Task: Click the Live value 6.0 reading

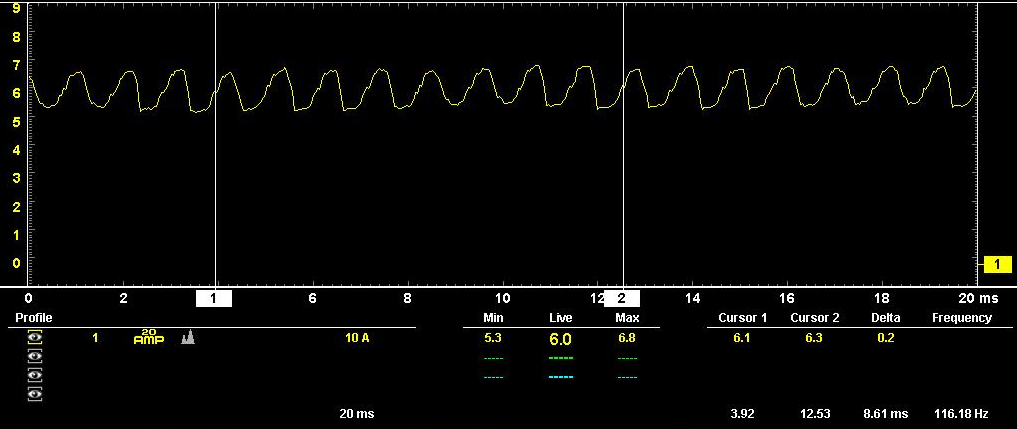Action: pyautogui.click(x=560, y=339)
